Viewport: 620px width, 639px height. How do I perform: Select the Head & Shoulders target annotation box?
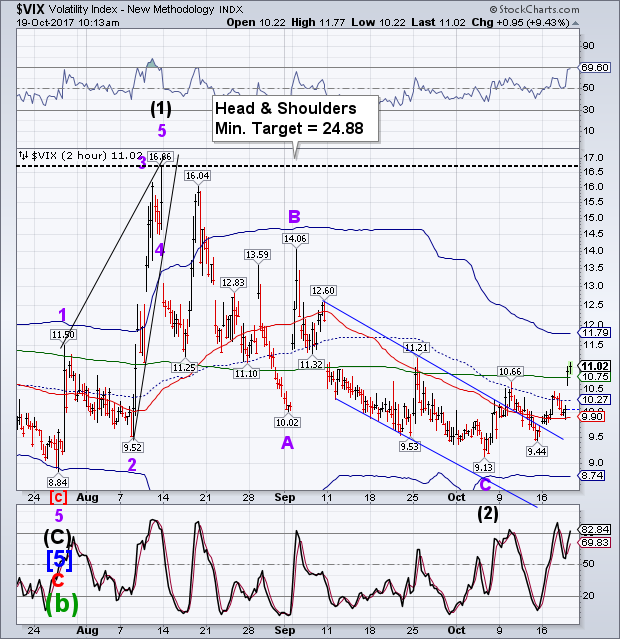[291, 120]
